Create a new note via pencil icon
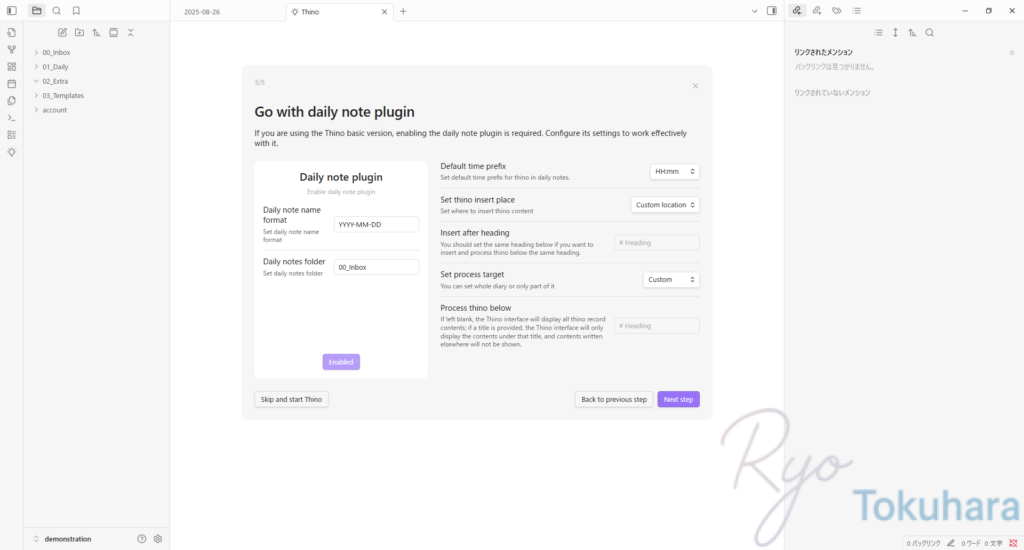 pos(62,33)
